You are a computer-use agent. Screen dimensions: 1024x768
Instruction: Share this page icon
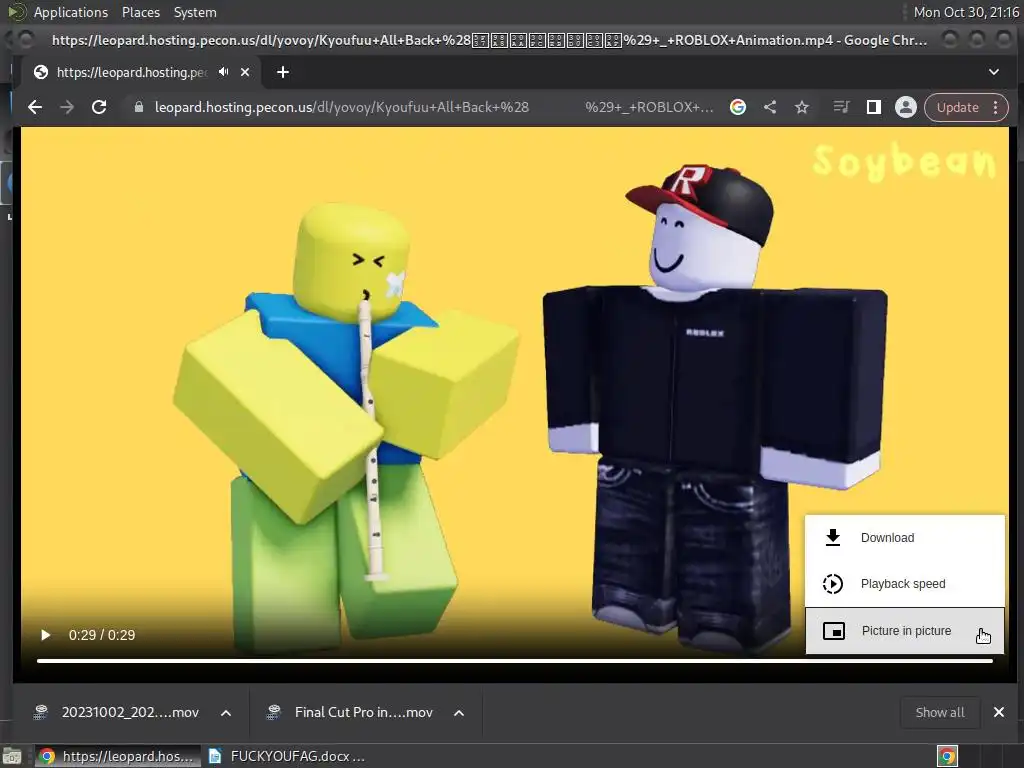pyautogui.click(x=770, y=107)
